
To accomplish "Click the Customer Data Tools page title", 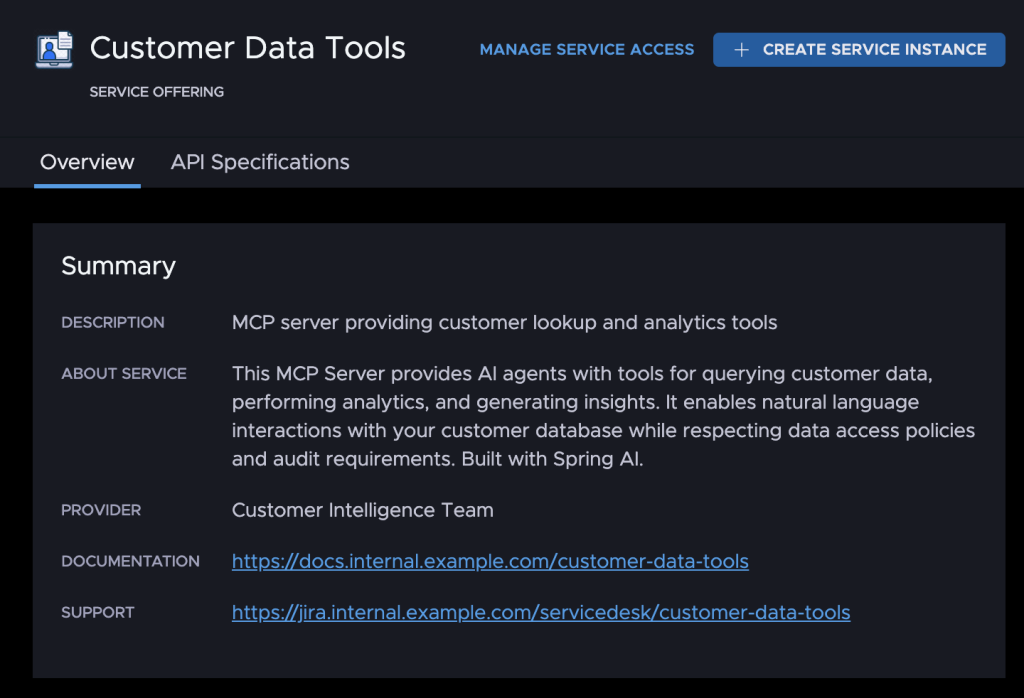I will click(248, 48).
